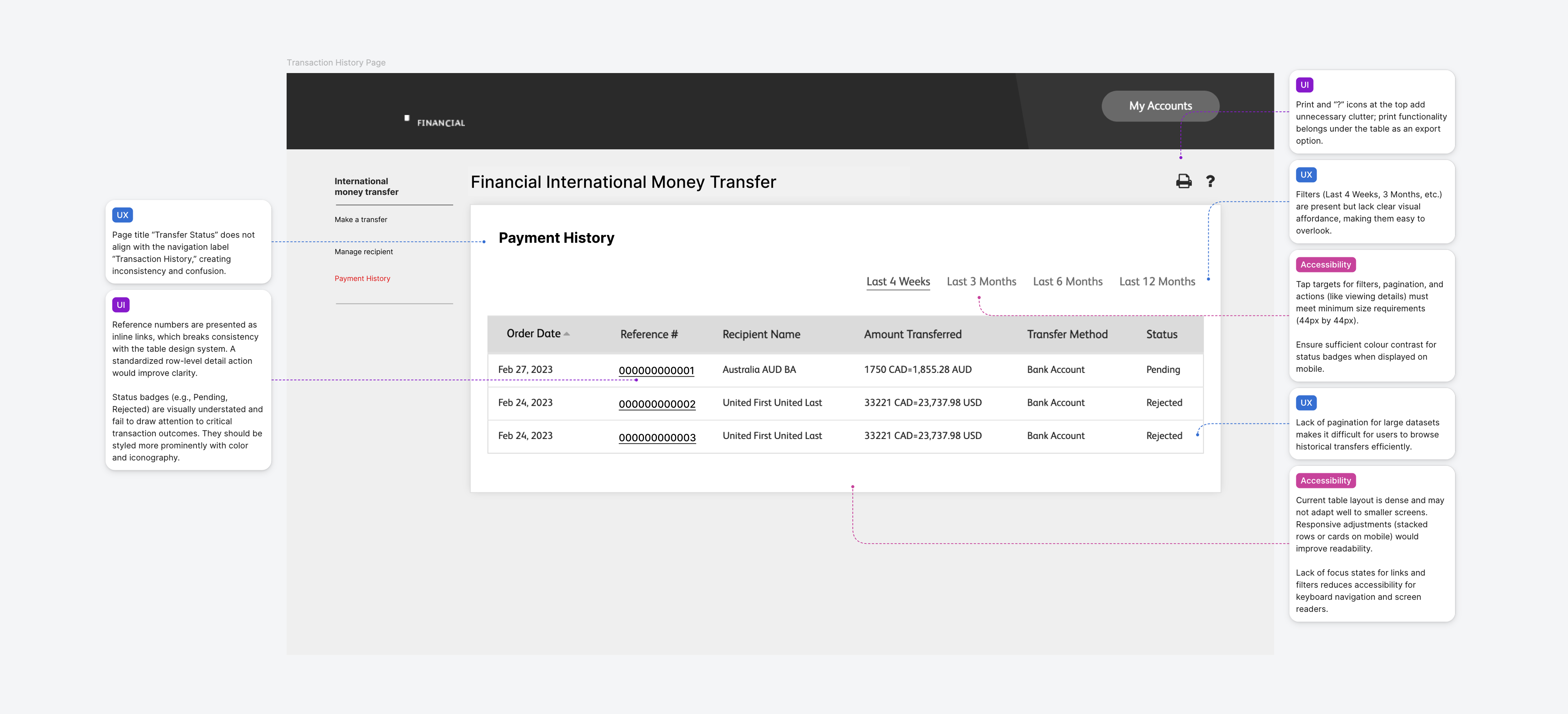Click the purple UI badge on the reference-numbers note
Image resolution: width=1568 pixels, height=714 pixels.
[121, 305]
